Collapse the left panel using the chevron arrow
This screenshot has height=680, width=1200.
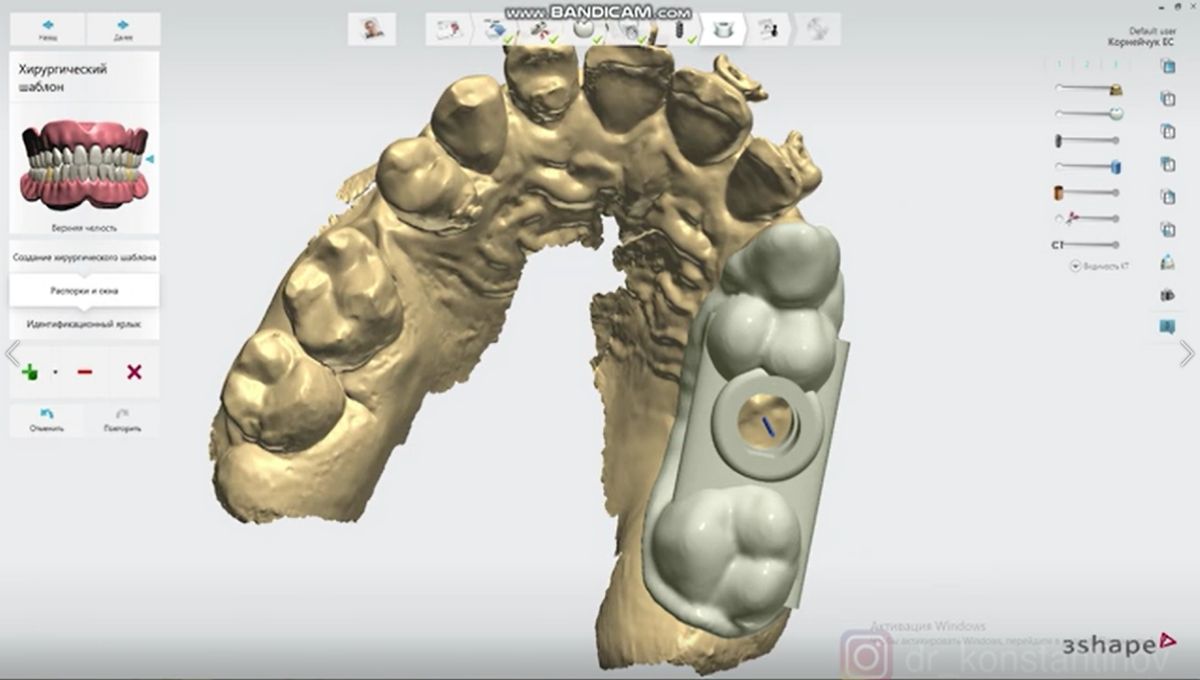pyautogui.click(x=11, y=352)
